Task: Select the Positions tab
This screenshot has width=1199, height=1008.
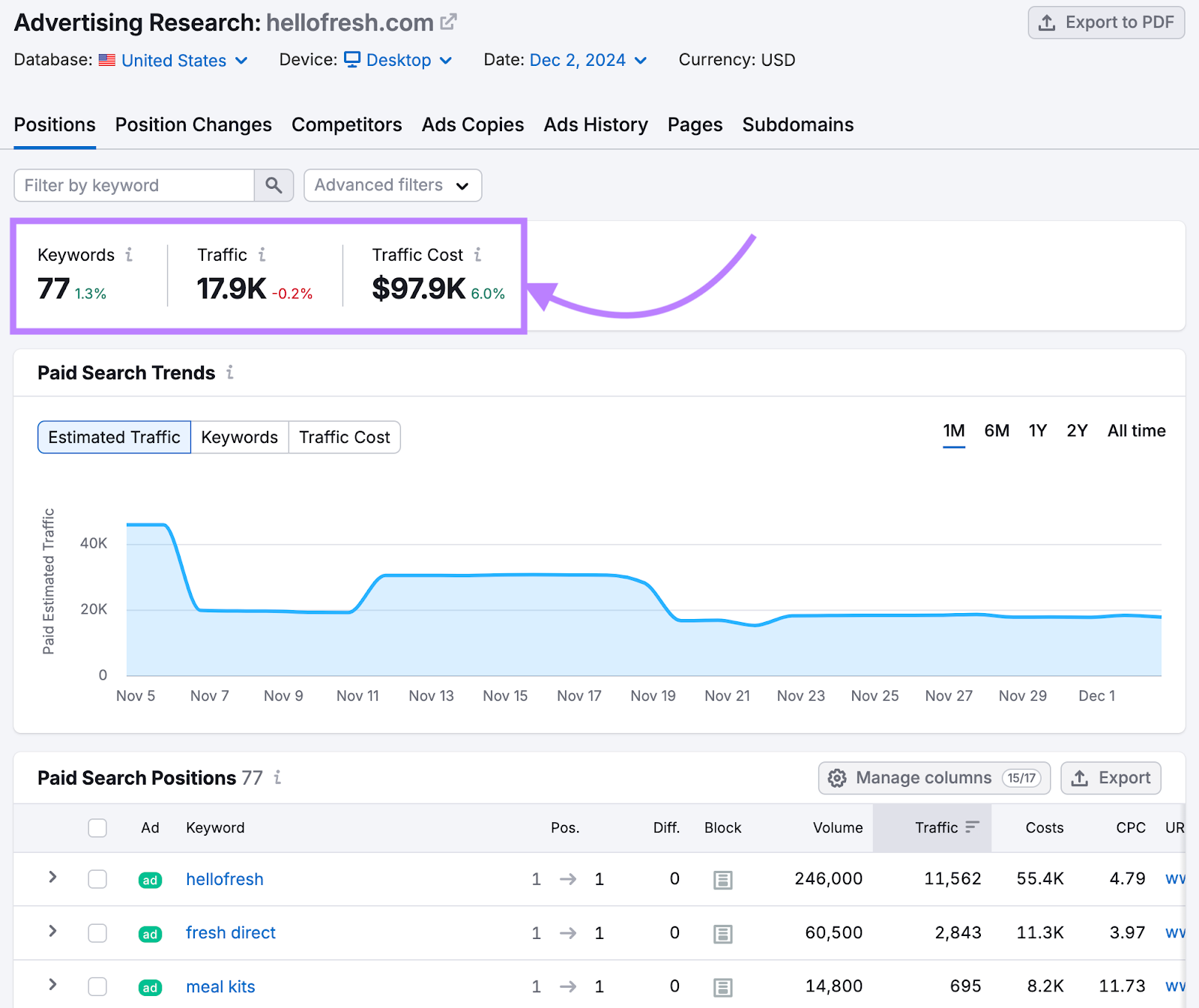Action: pos(55,124)
